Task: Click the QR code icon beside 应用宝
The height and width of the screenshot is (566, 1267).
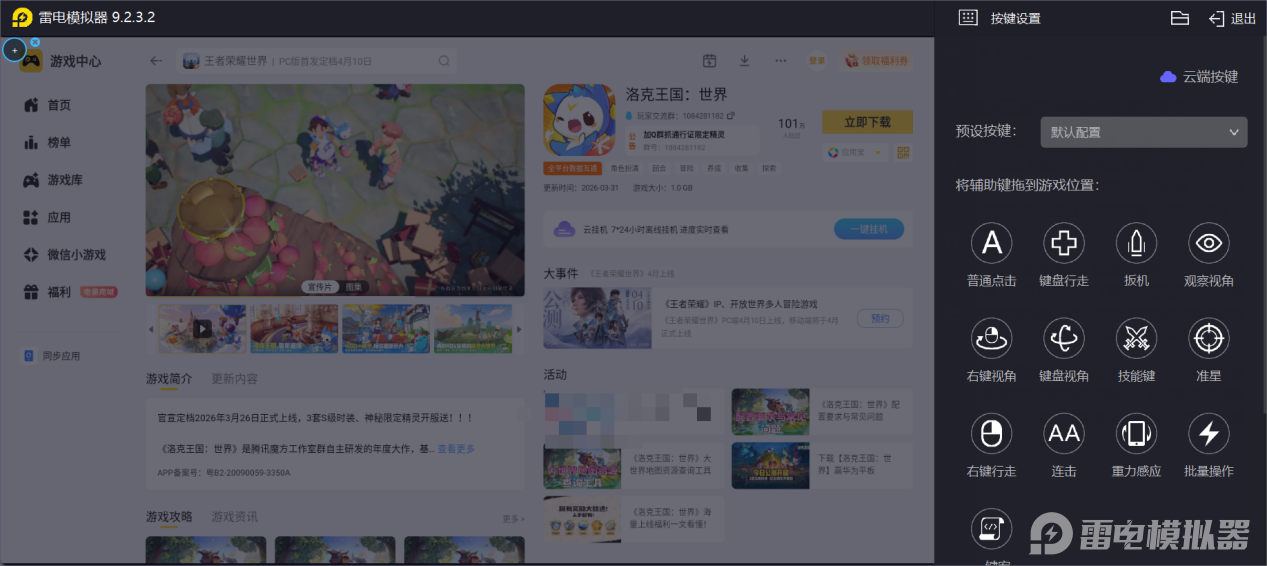Action: (x=904, y=152)
